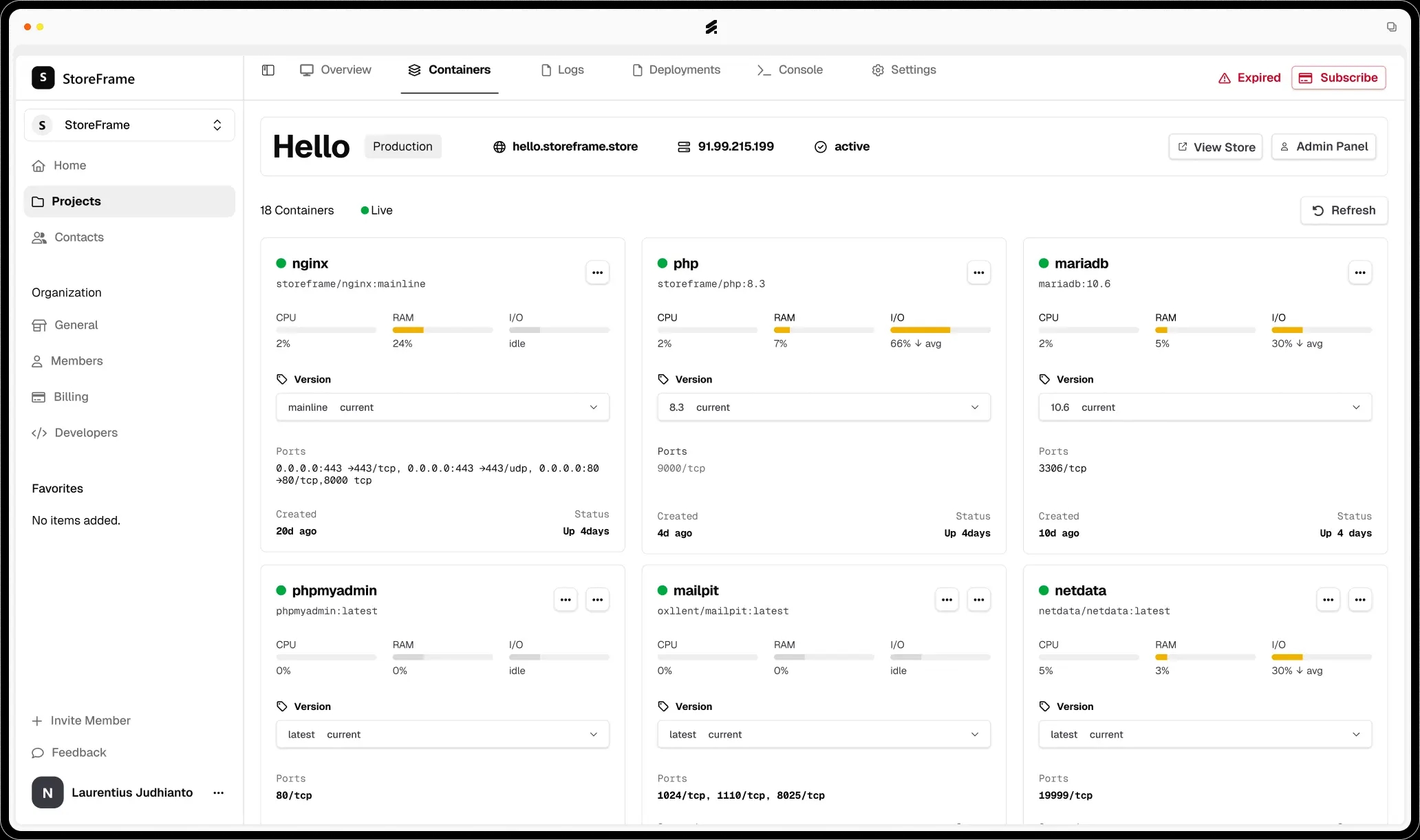Image resolution: width=1420 pixels, height=840 pixels.
Task: Click the Logs document icon
Action: [x=546, y=69]
